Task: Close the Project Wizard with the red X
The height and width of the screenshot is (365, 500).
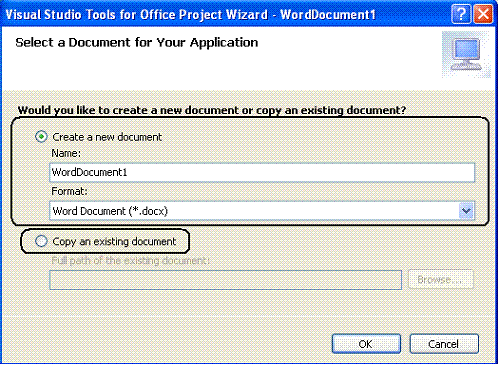Action: point(483,15)
